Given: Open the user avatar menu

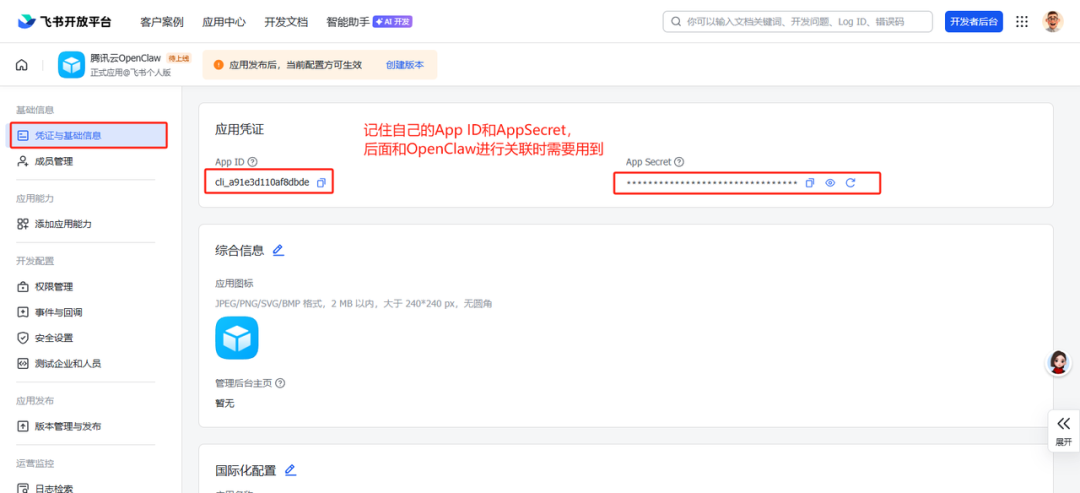Looking at the screenshot, I should (1052, 21).
